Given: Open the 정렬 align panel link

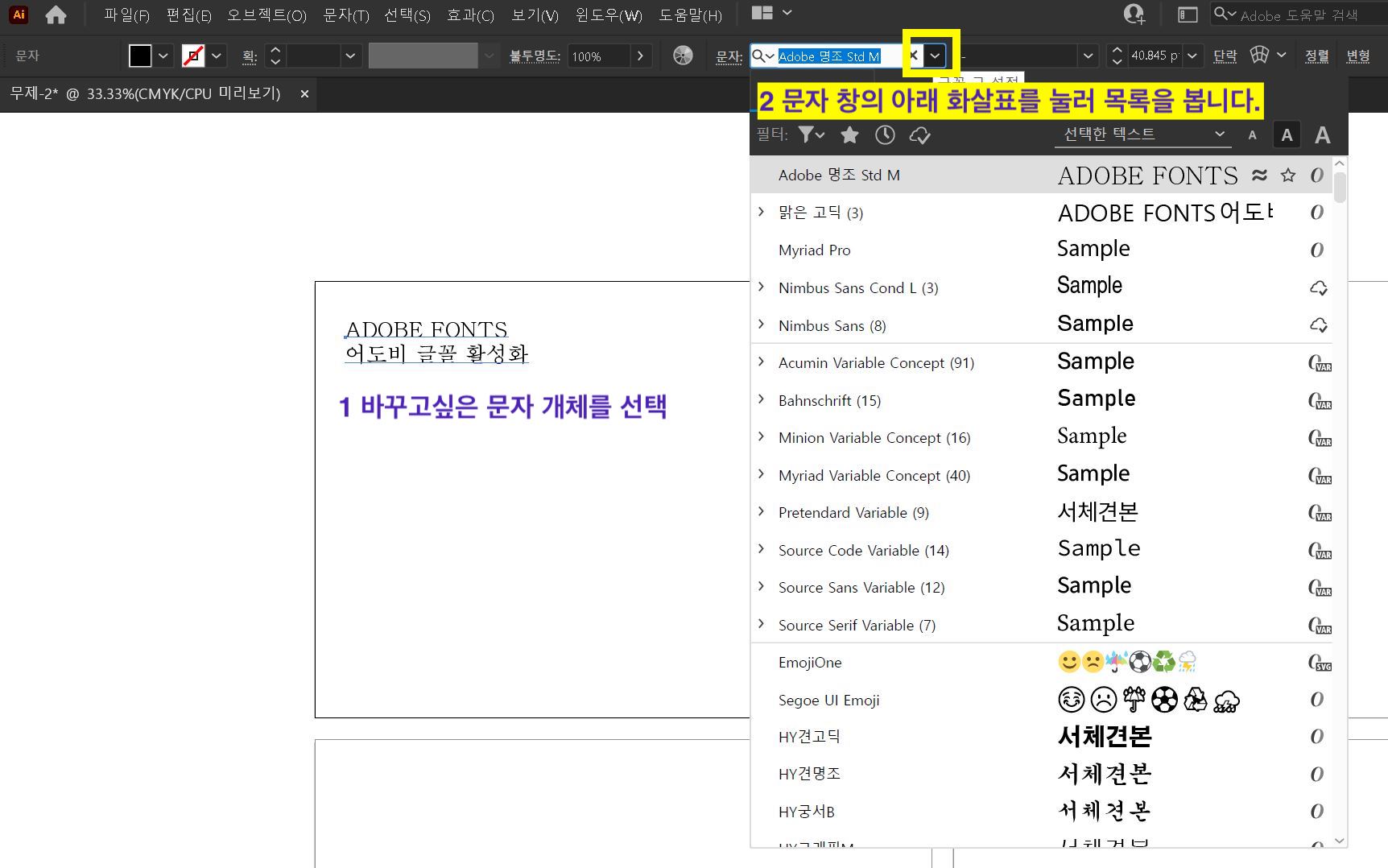Looking at the screenshot, I should pos(1317,56).
